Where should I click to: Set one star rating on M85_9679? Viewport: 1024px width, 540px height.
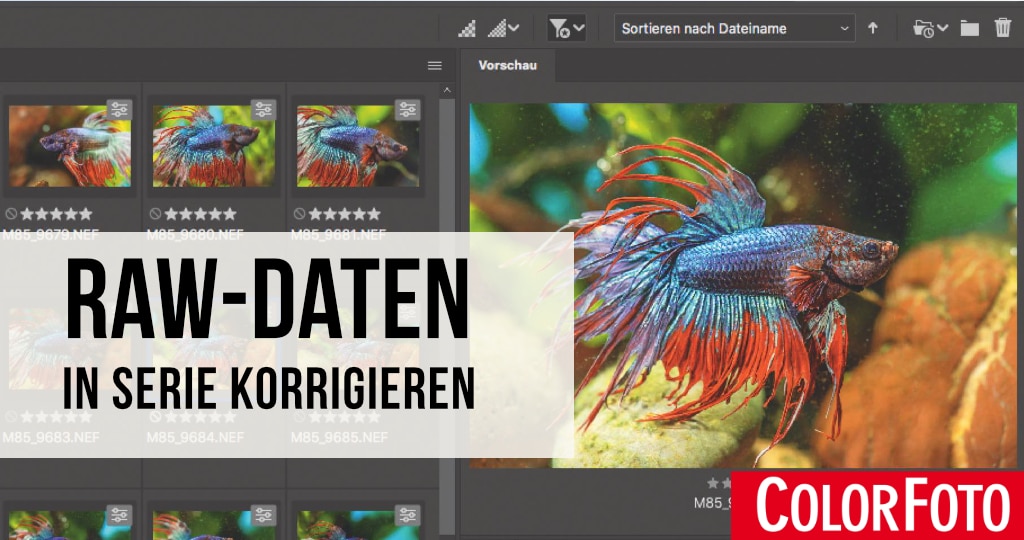point(27,214)
